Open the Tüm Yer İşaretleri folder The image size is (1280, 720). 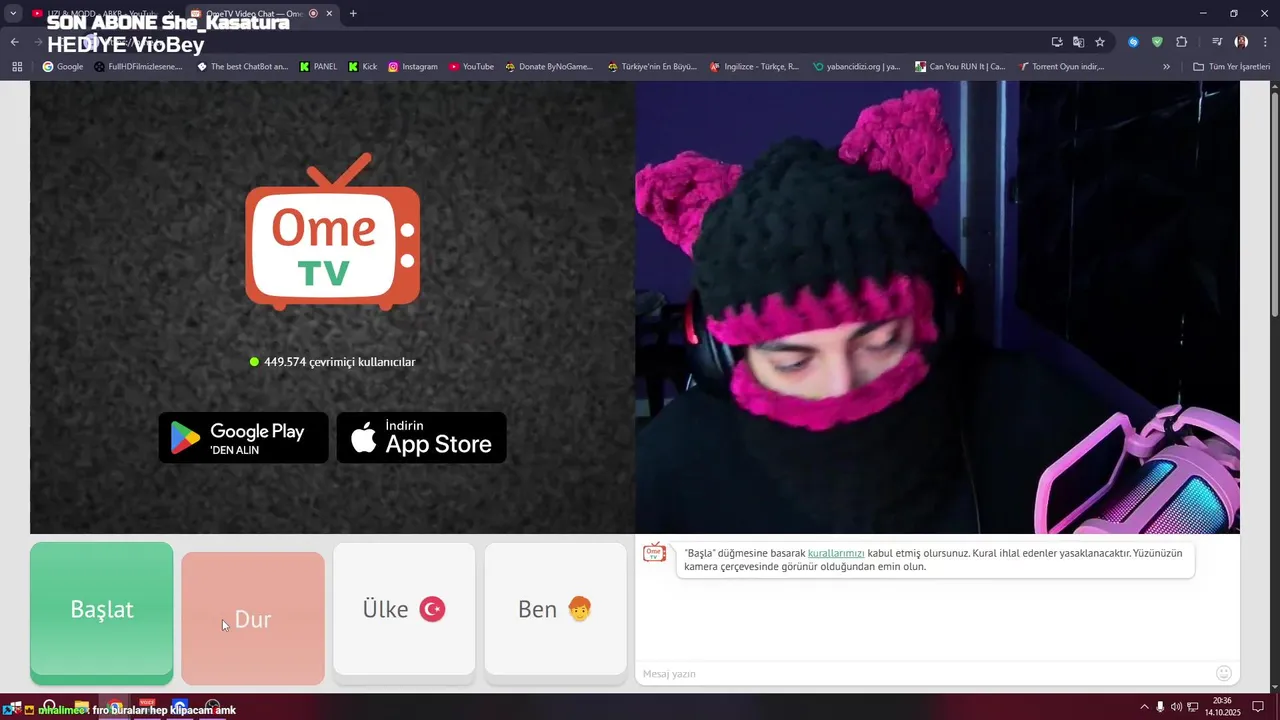pyautogui.click(x=1231, y=67)
